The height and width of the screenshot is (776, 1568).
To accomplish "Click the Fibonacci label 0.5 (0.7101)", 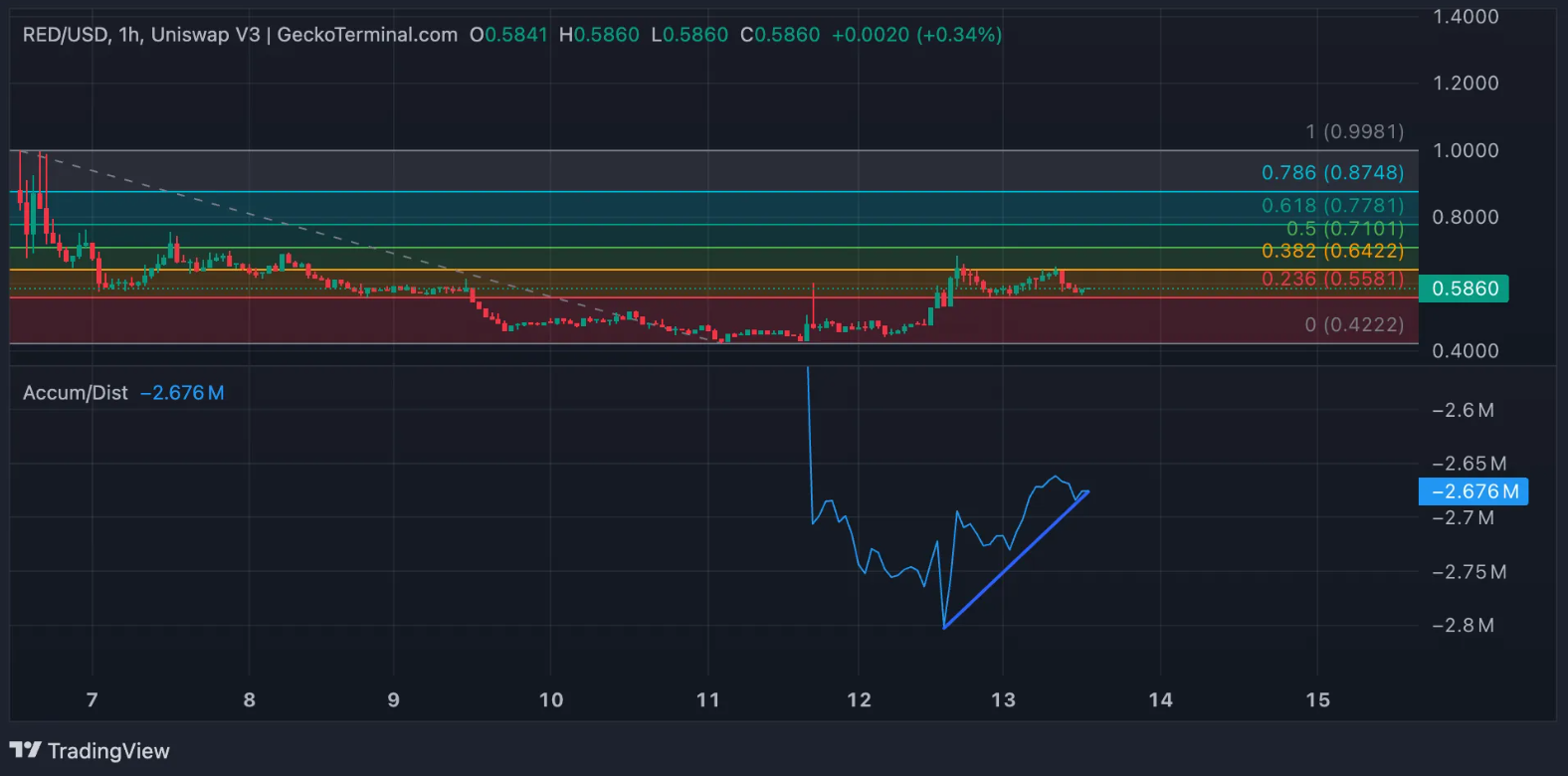I will click(x=1344, y=229).
